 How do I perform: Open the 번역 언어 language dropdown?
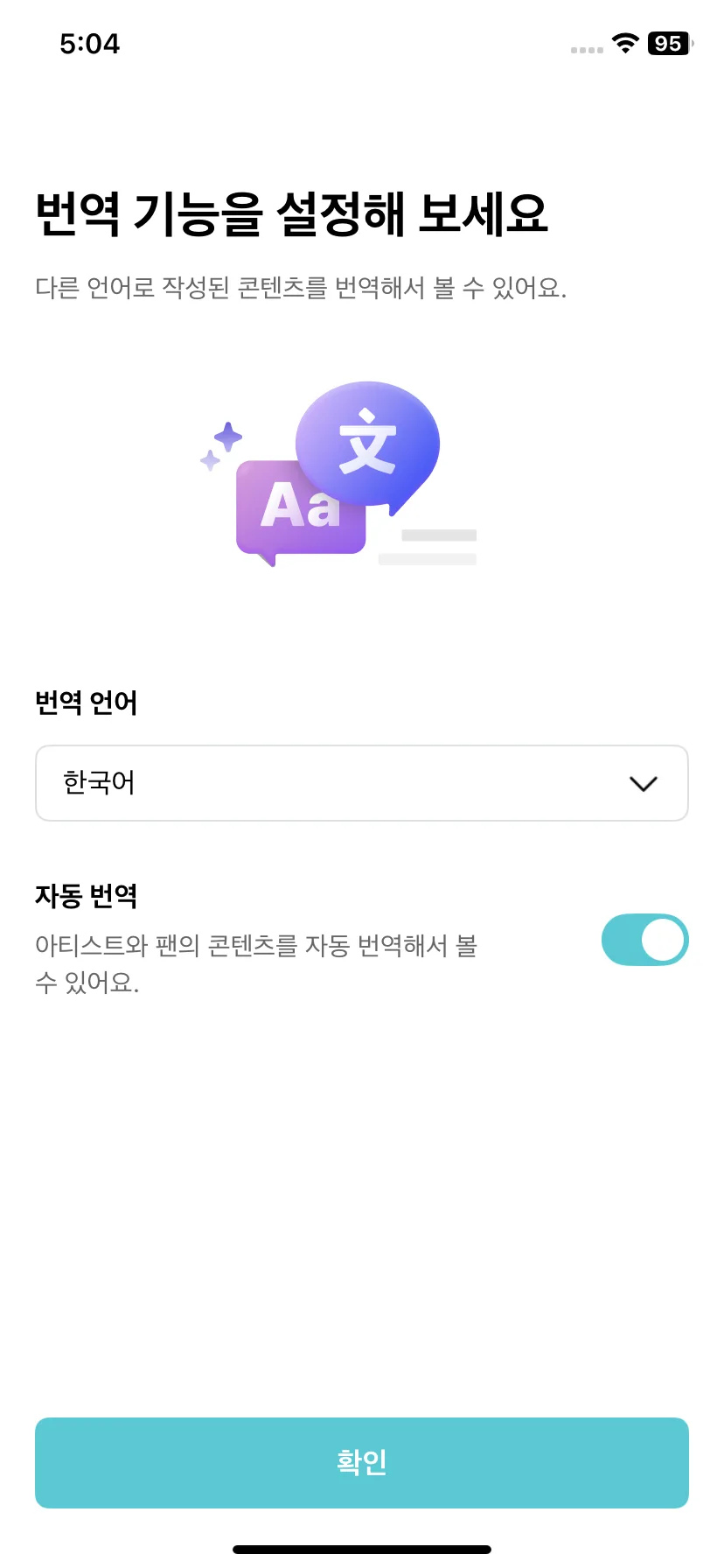[x=362, y=783]
